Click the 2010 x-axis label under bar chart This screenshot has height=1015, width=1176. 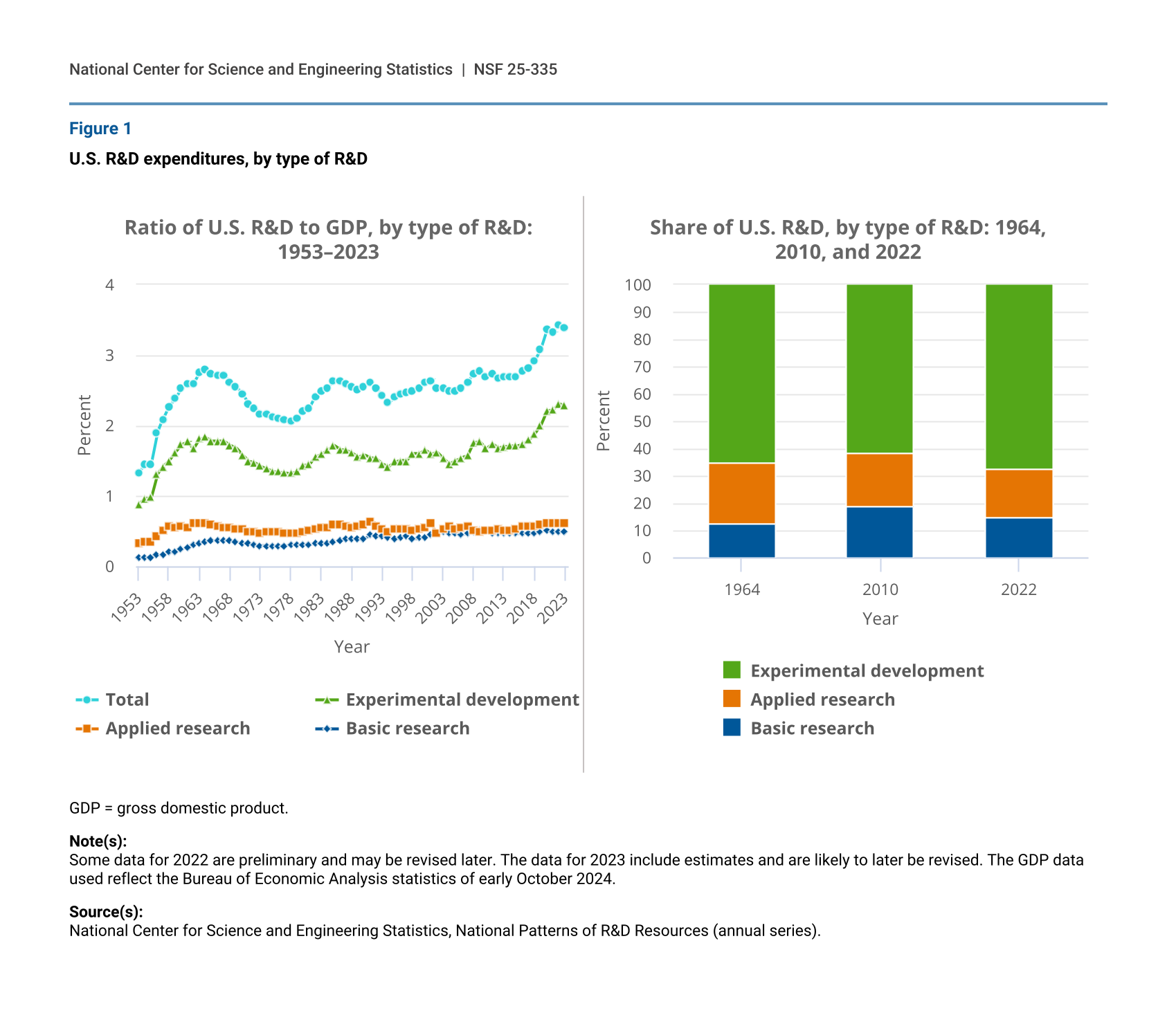click(880, 589)
